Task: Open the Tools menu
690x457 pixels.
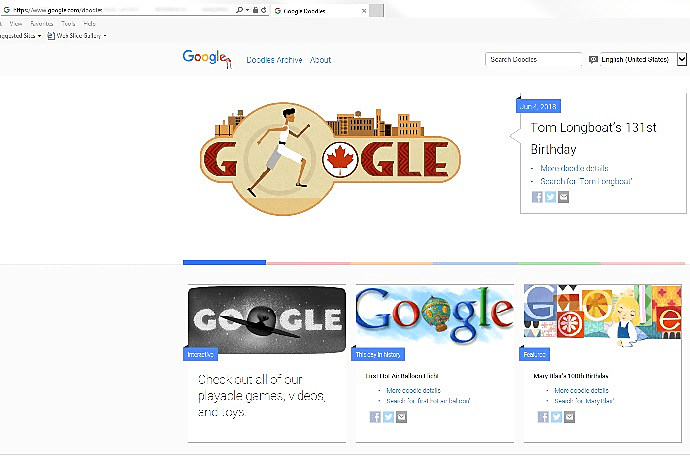Action: 68,23
